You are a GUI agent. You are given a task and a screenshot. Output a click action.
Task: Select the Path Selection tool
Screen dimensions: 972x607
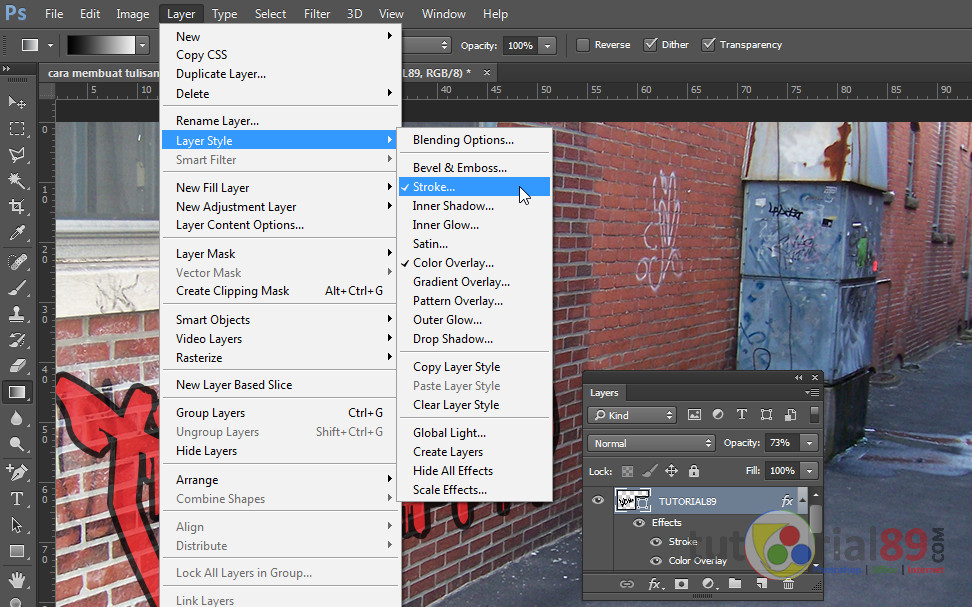(17, 525)
